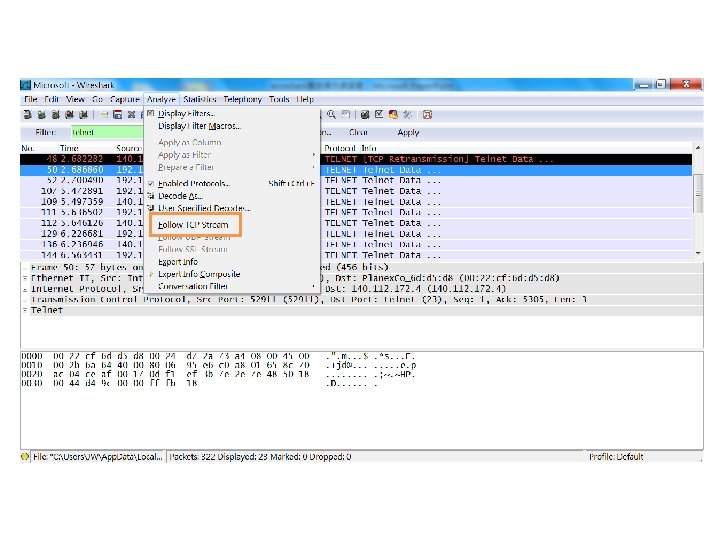Close the open Analyze menu
Viewport: 720px width, 540px height.
pos(161,99)
